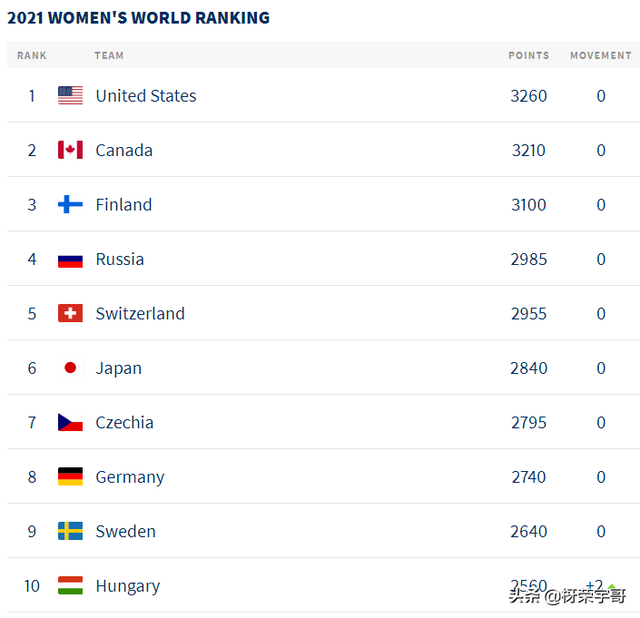This screenshot has width=640, height=618.
Task: Open the Hungary team link
Action: (x=128, y=587)
